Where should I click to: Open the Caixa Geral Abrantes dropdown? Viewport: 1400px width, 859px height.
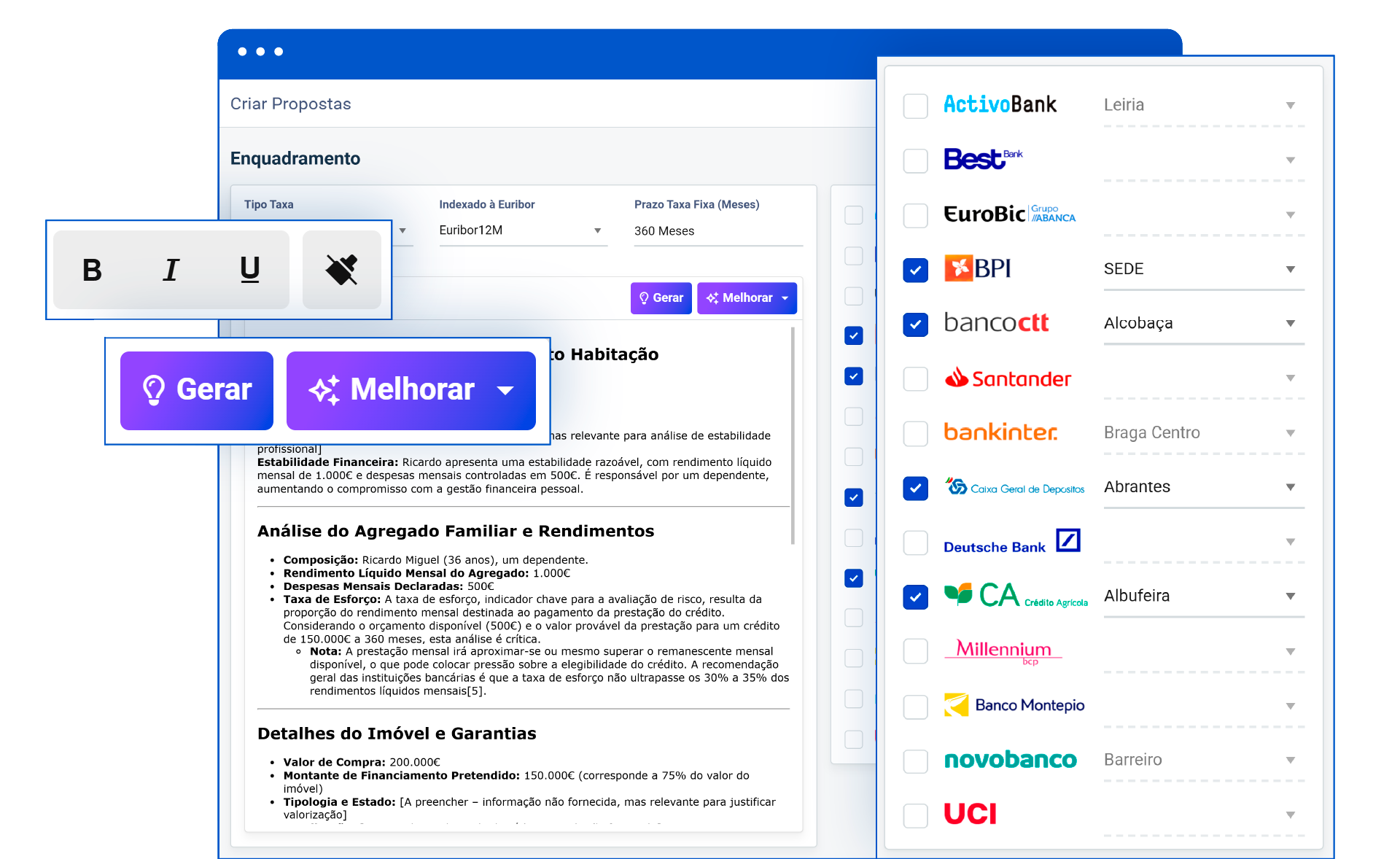(1204, 488)
